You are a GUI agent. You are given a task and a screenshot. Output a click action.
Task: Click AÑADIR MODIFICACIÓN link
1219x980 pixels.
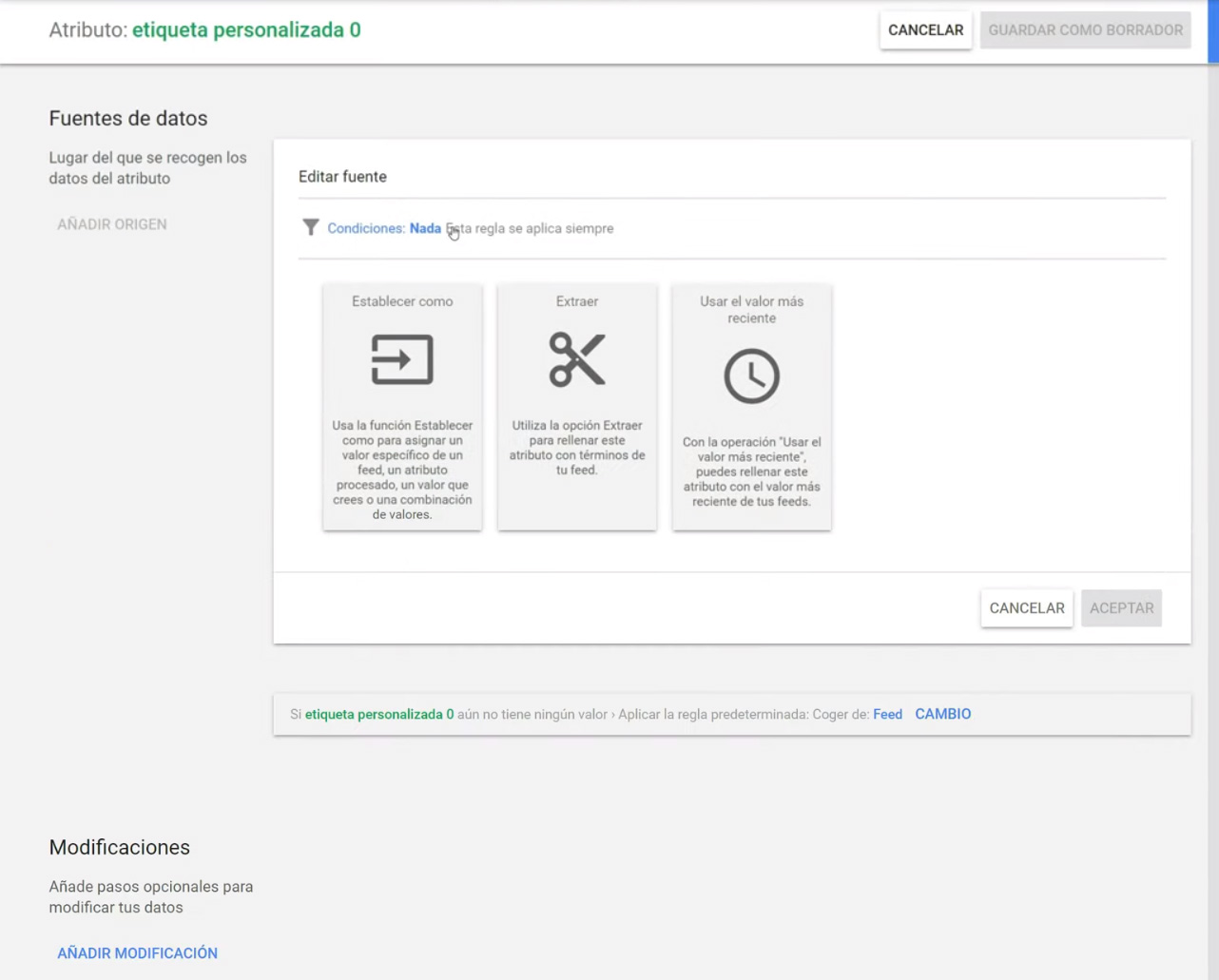(x=137, y=953)
